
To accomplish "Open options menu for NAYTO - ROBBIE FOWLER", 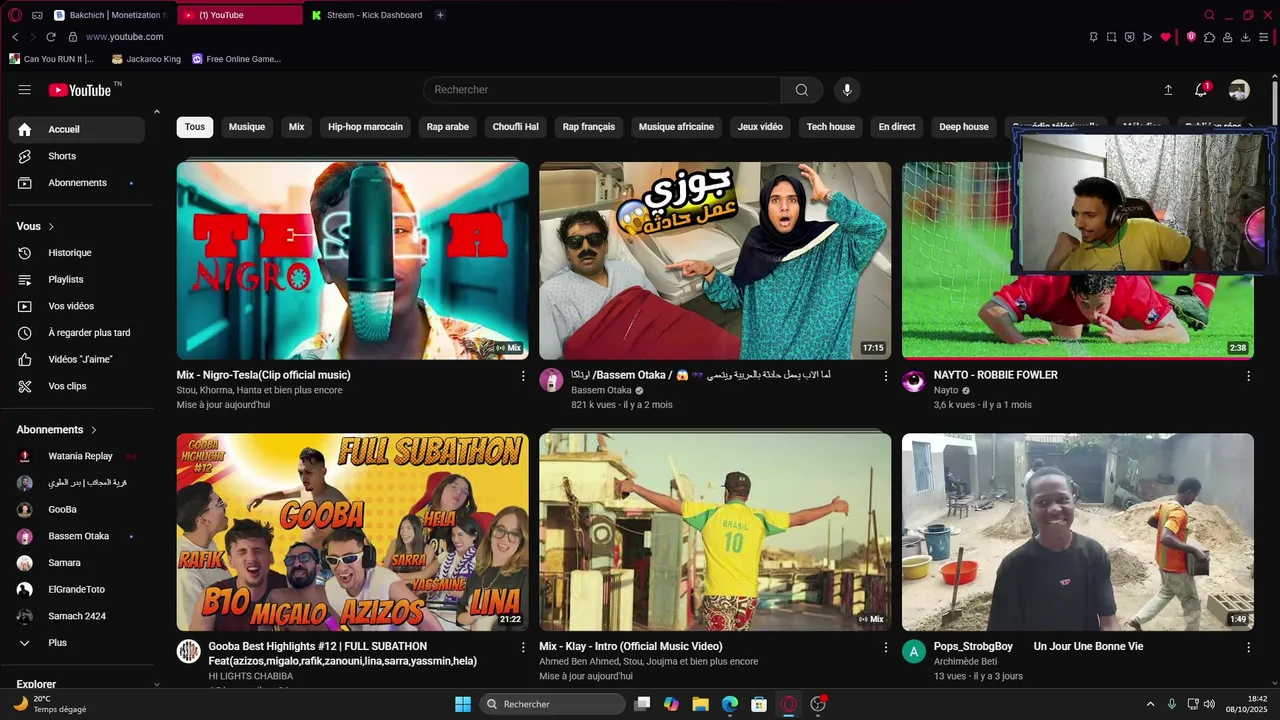I will pos(1248,376).
